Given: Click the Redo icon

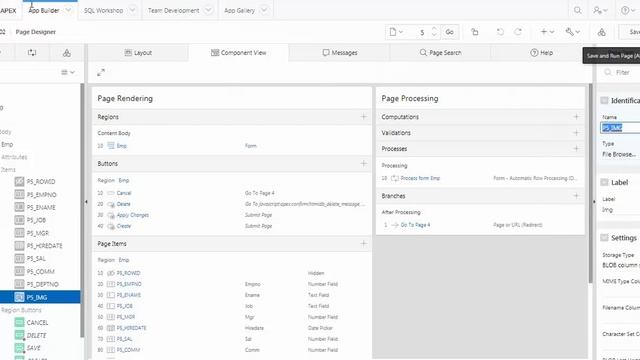Looking at the screenshot, I should (x=518, y=32).
